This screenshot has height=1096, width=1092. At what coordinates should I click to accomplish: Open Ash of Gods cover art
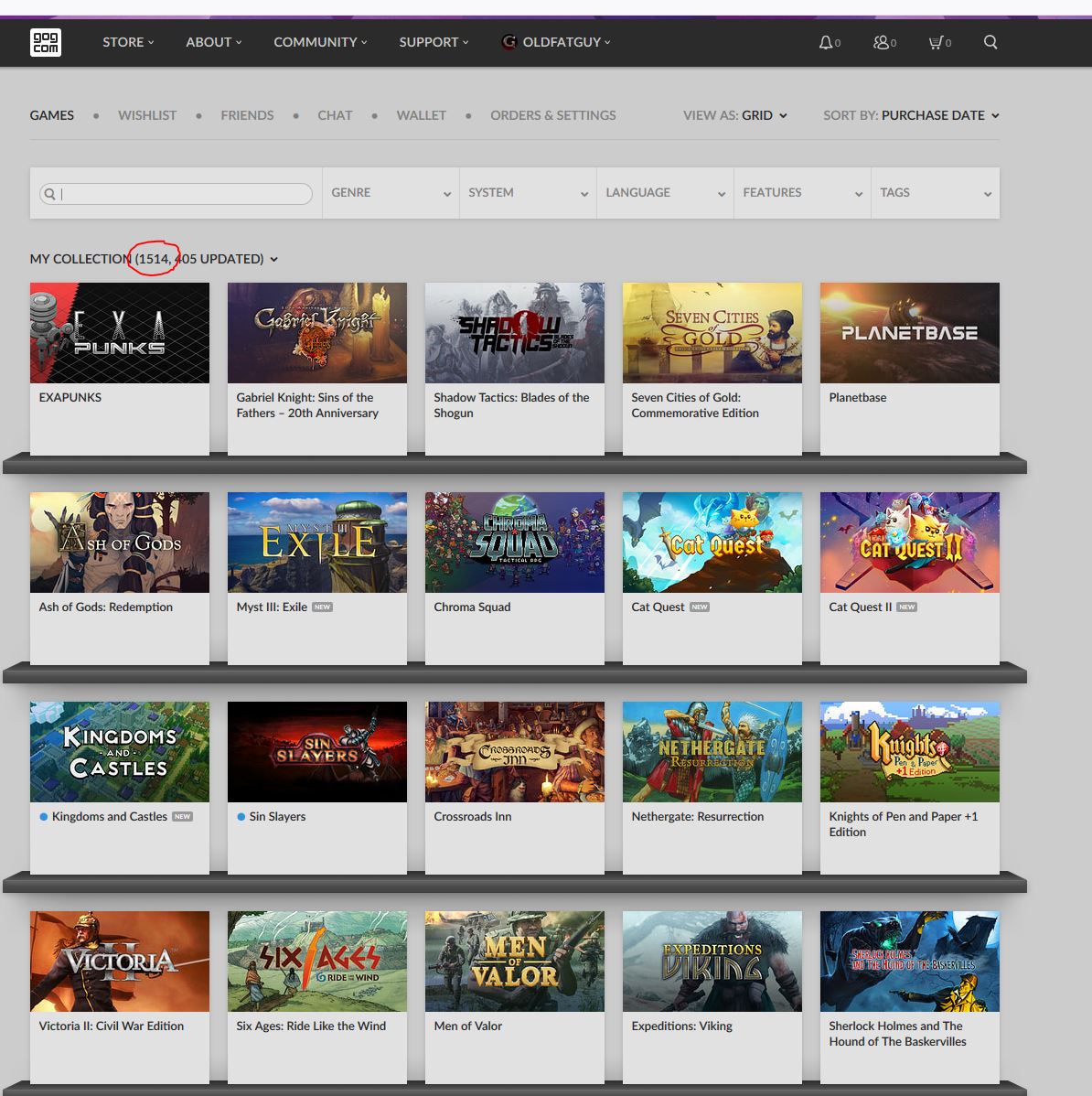[120, 543]
